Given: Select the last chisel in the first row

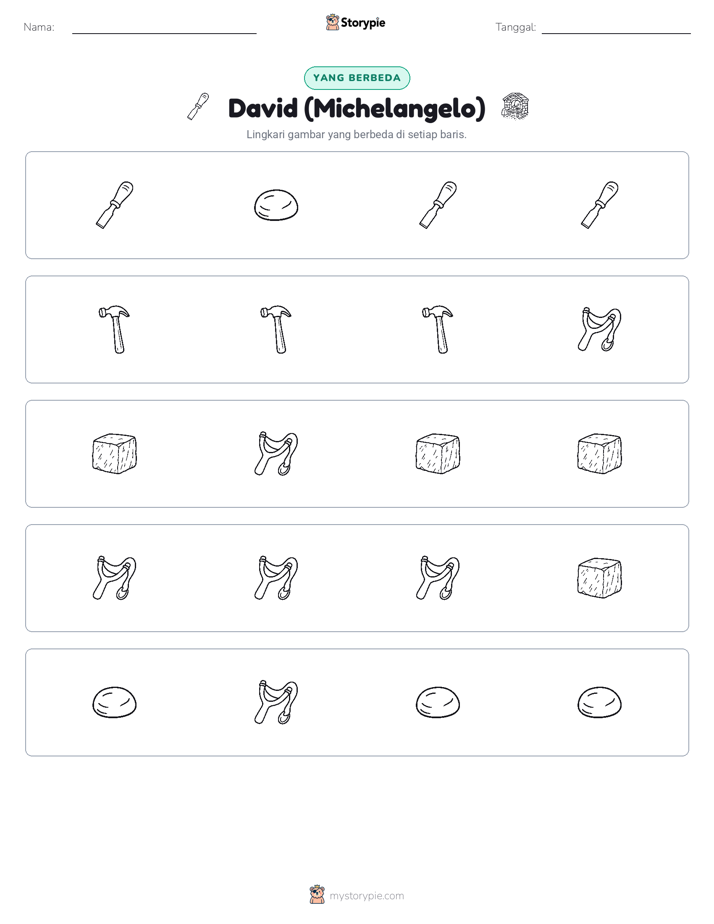Looking at the screenshot, I should click(600, 205).
